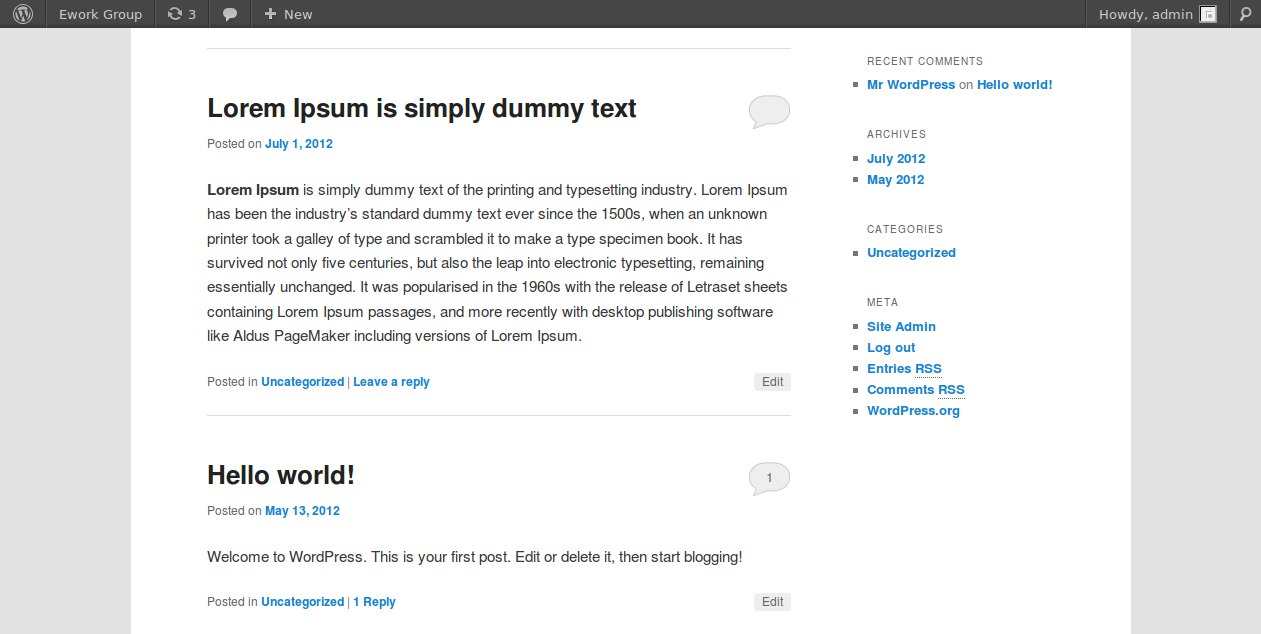Open the Entries RSS feed
Image resolution: width=1261 pixels, height=634 pixels.
tap(904, 368)
